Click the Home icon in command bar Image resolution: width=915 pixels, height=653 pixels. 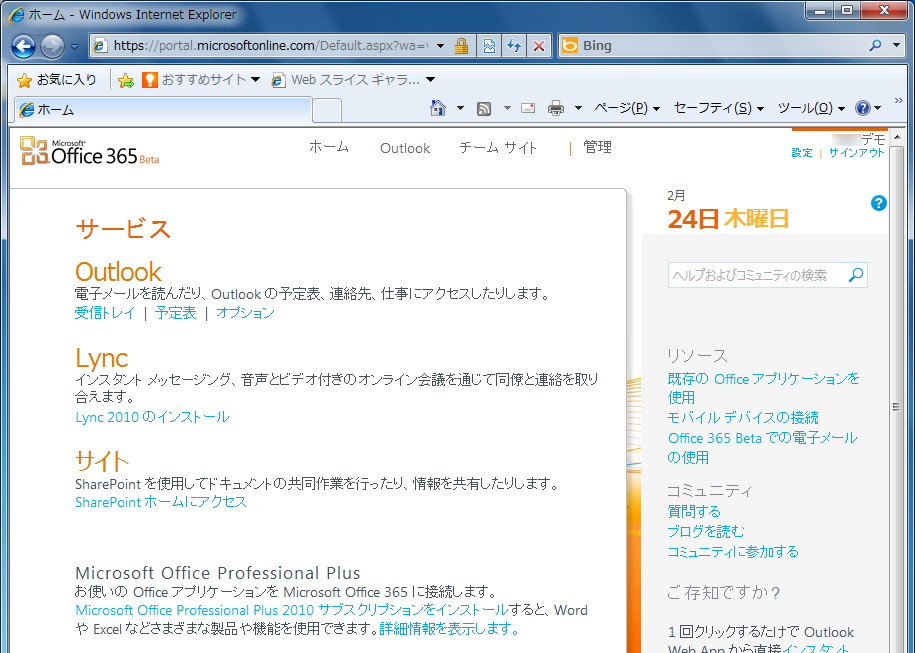pos(437,108)
